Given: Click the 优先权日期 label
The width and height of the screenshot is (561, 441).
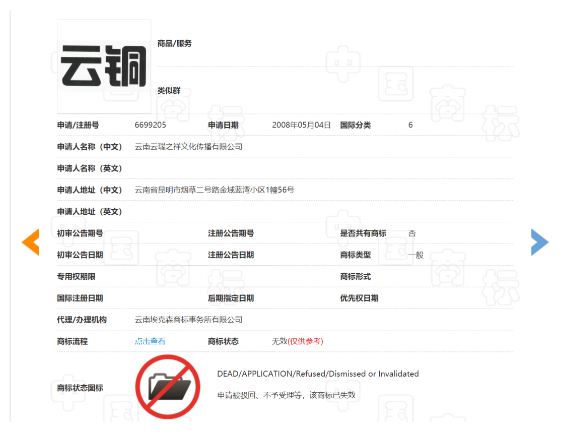Looking at the screenshot, I should coord(359,298).
